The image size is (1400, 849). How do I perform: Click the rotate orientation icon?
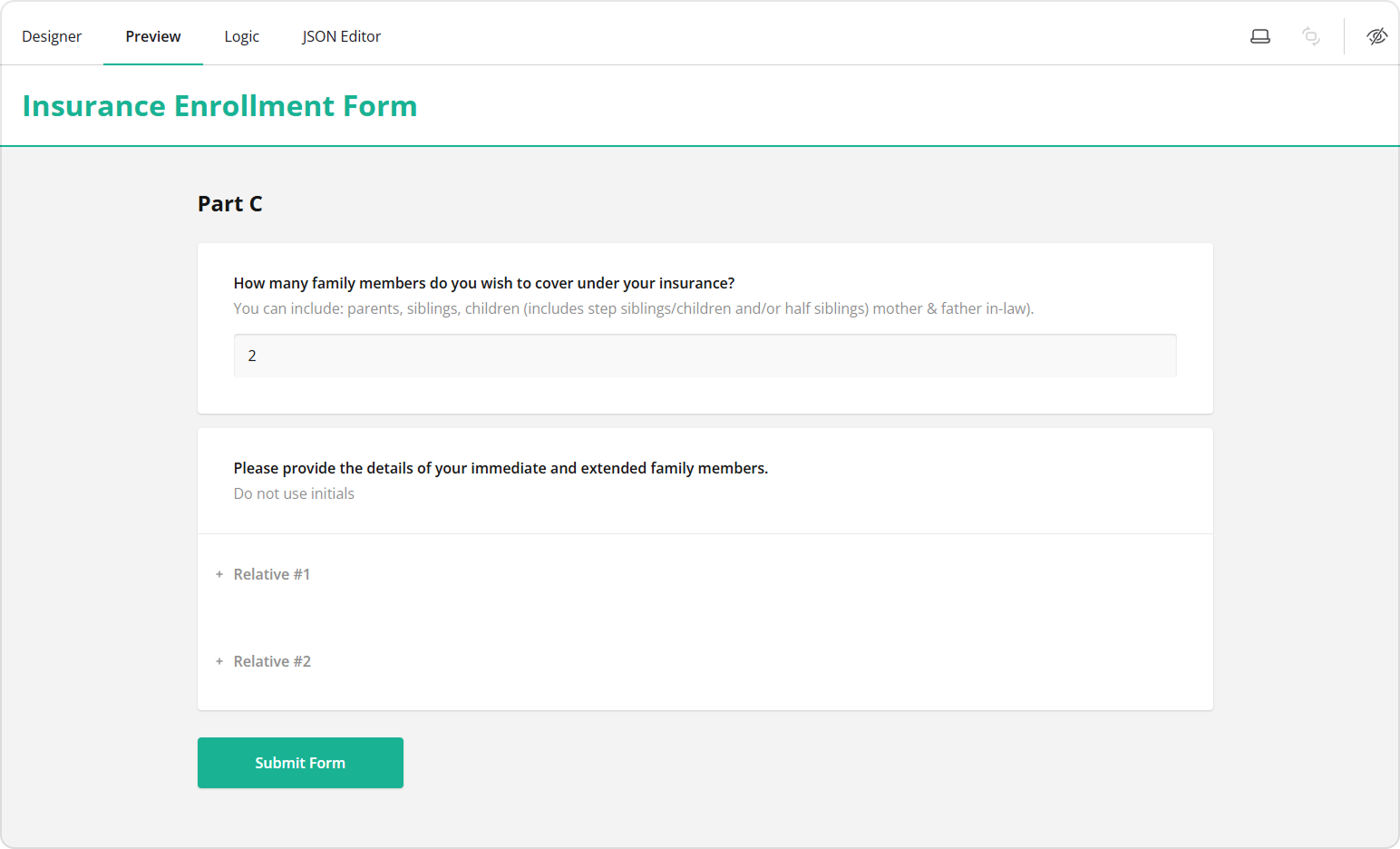point(1310,36)
